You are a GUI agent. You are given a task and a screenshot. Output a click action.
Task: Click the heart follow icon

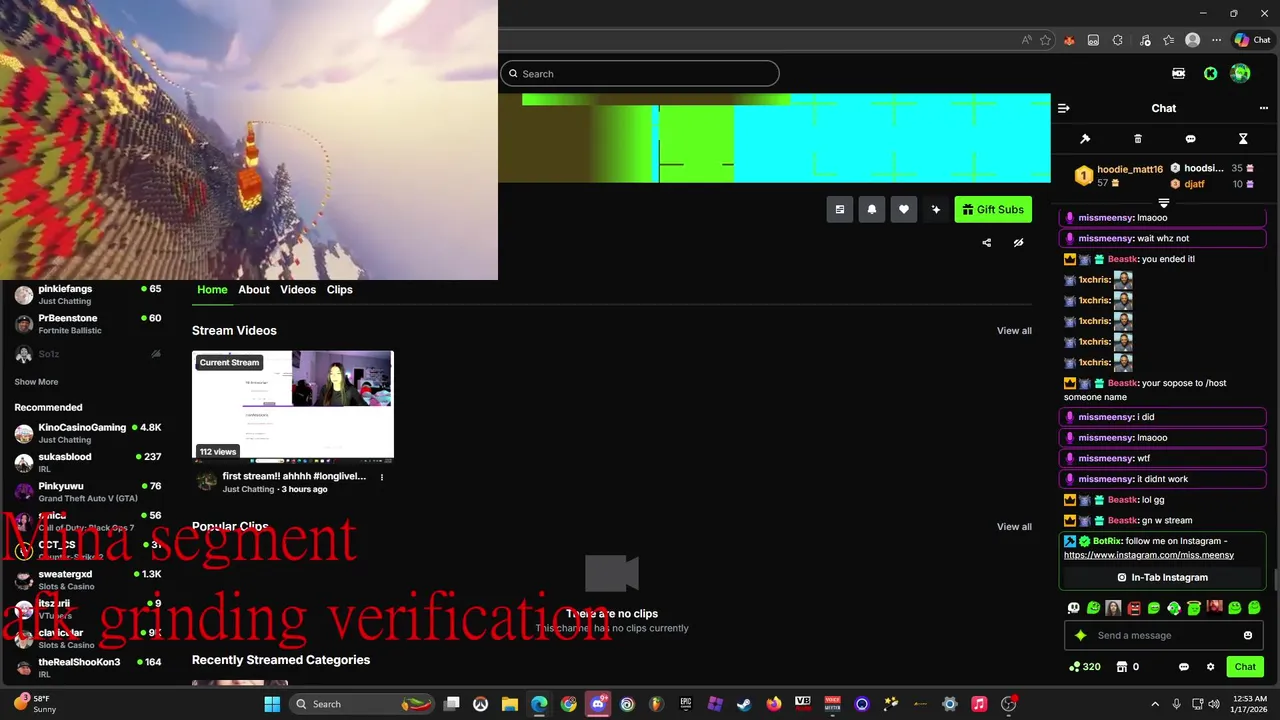(x=904, y=209)
